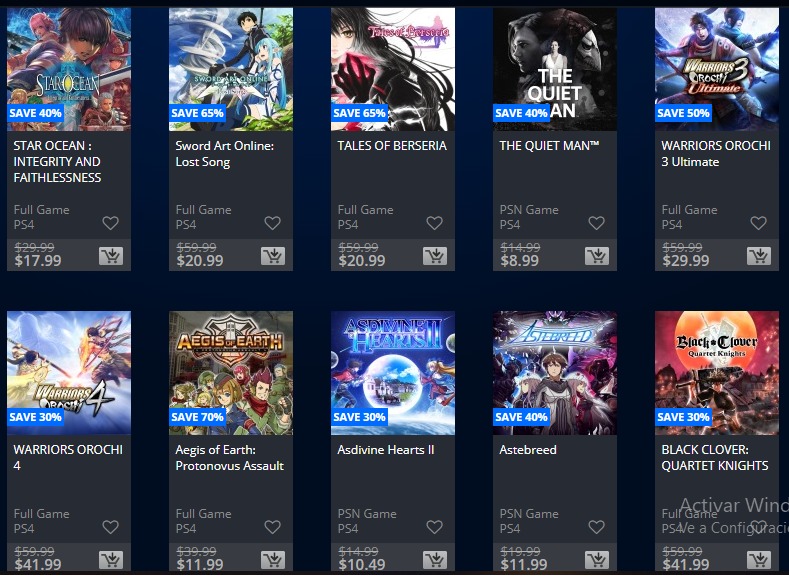
Task: Open Asdivine Hearts II title link
Action: (x=385, y=450)
